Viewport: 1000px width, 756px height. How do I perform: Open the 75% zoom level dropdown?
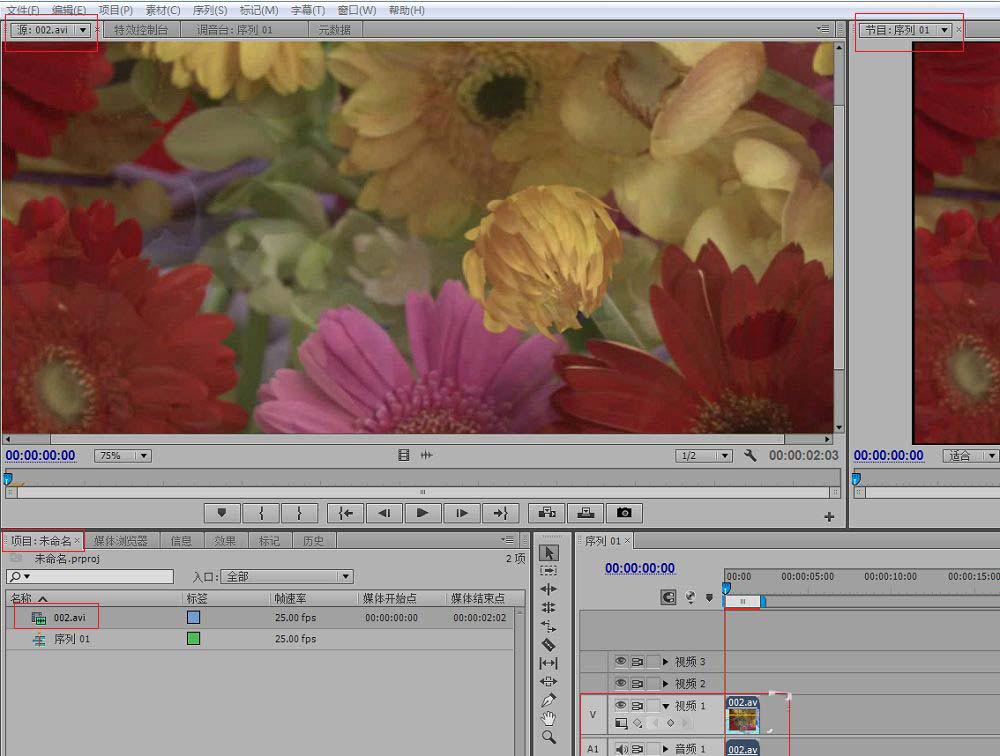(x=122, y=456)
